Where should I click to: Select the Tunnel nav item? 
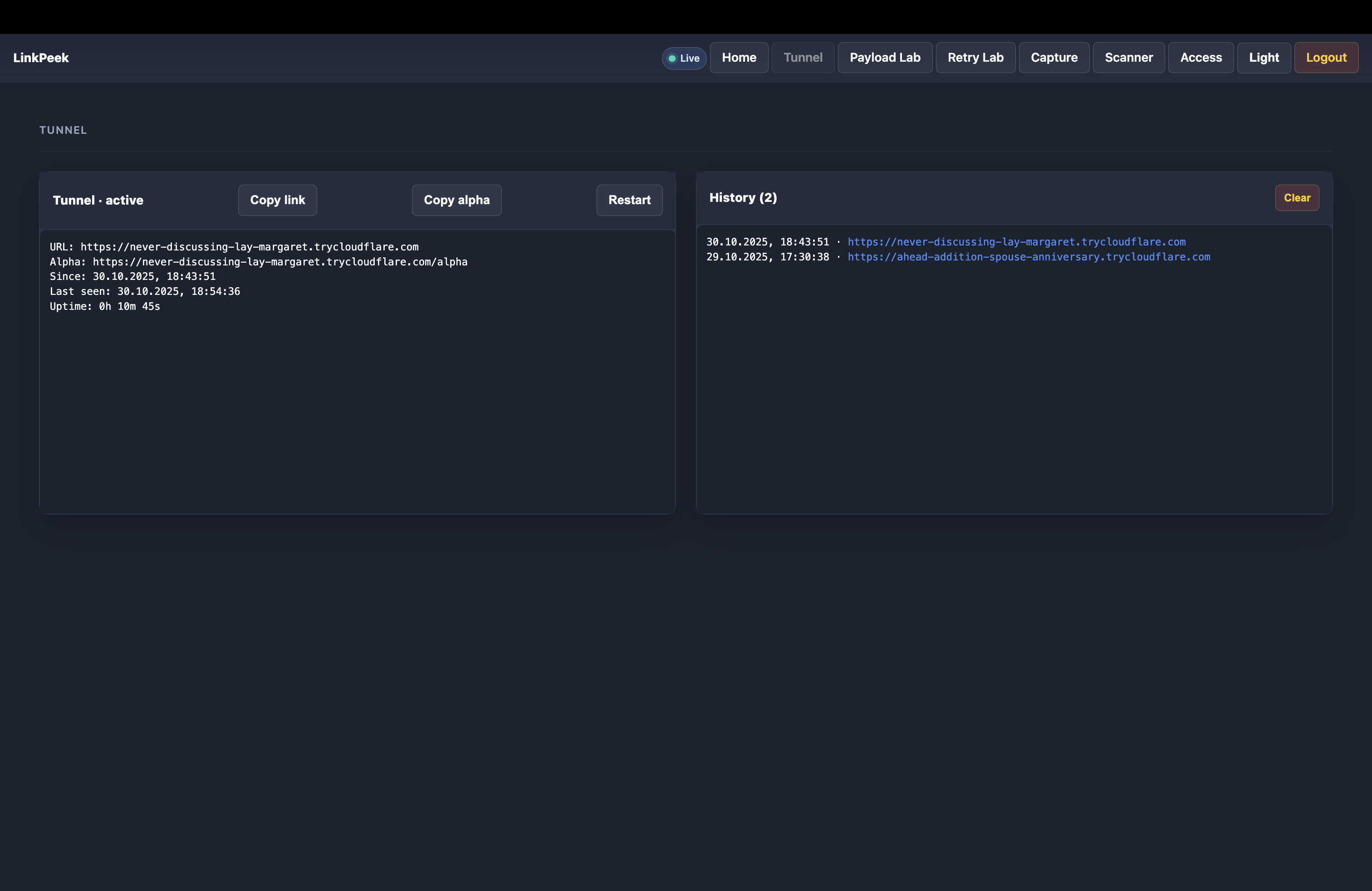[803, 58]
